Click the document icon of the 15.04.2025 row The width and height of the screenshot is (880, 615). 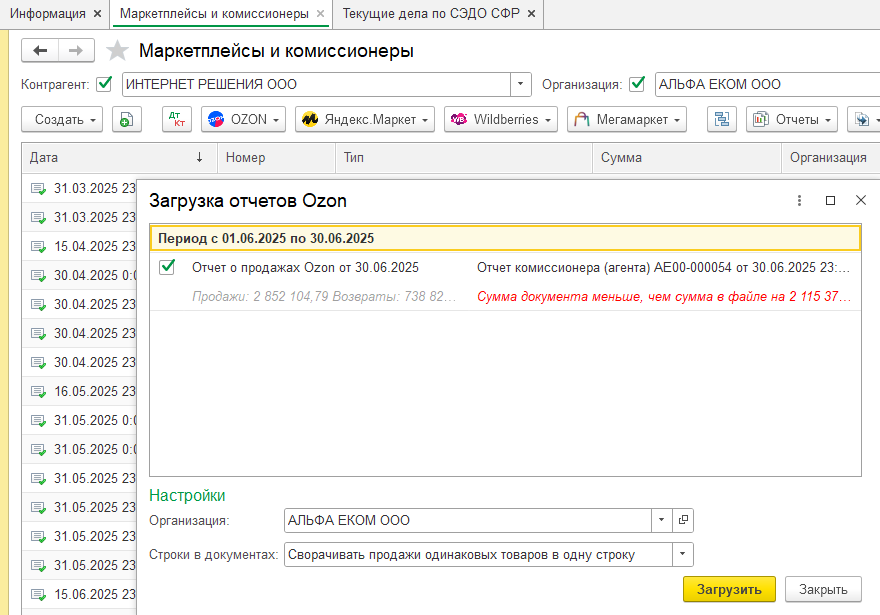[38, 246]
